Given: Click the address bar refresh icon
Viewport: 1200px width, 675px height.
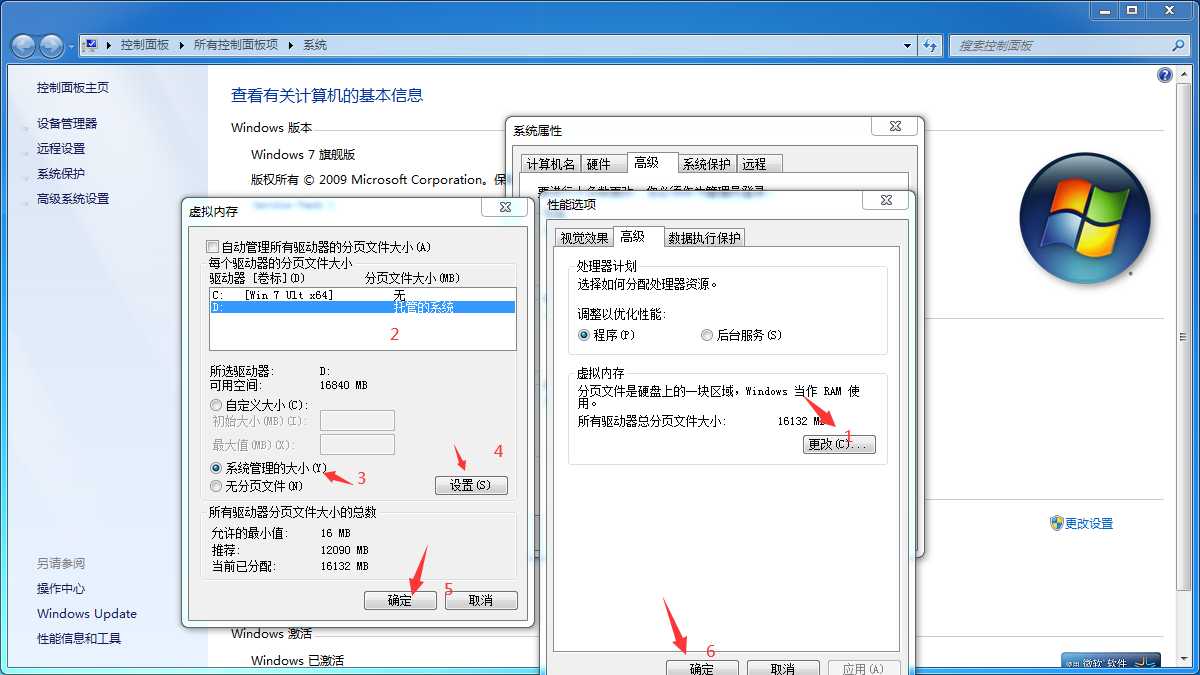Looking at the screenshot, I should (930, 45).
